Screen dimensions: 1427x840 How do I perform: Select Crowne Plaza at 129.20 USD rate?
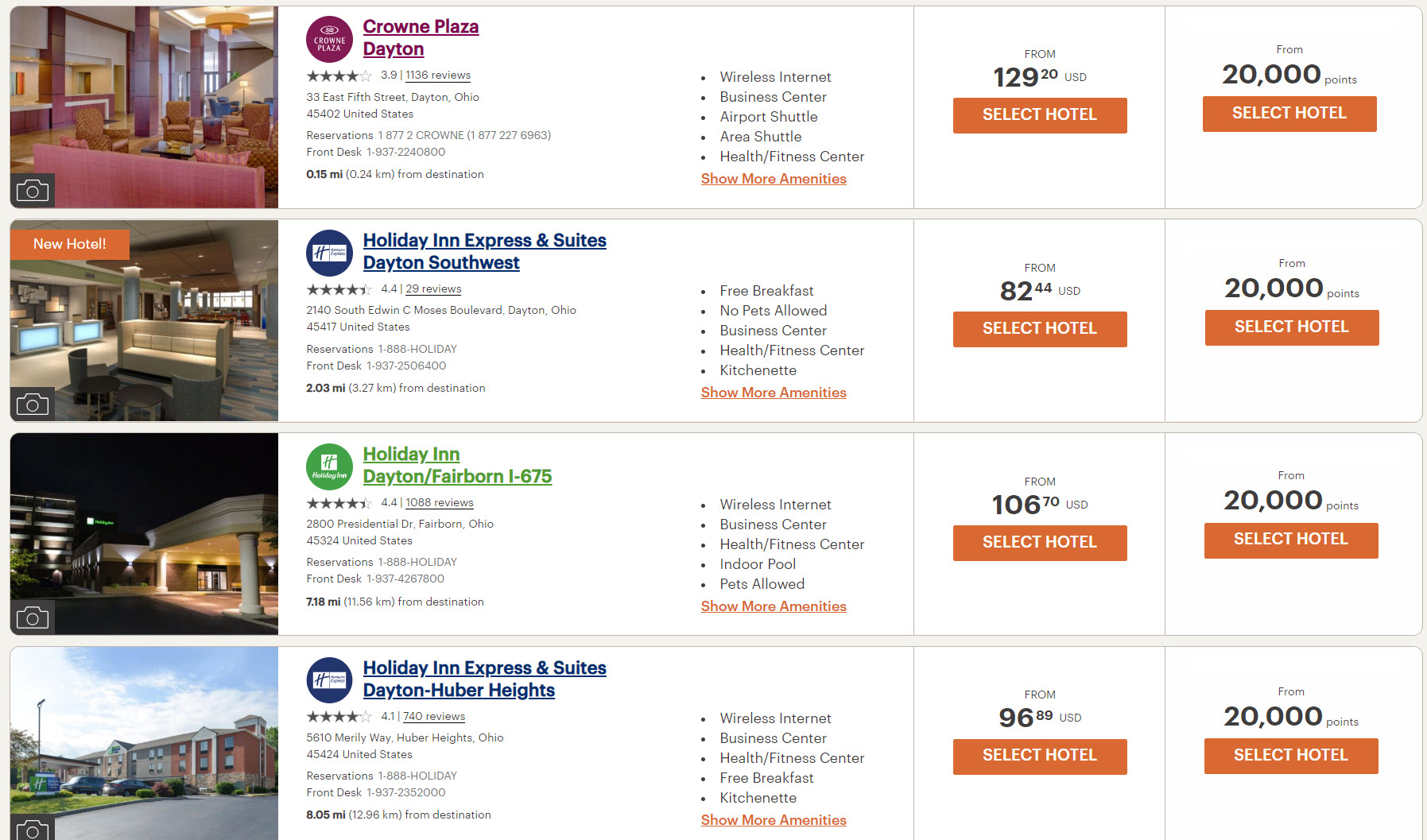click(x=1040, y=115)
